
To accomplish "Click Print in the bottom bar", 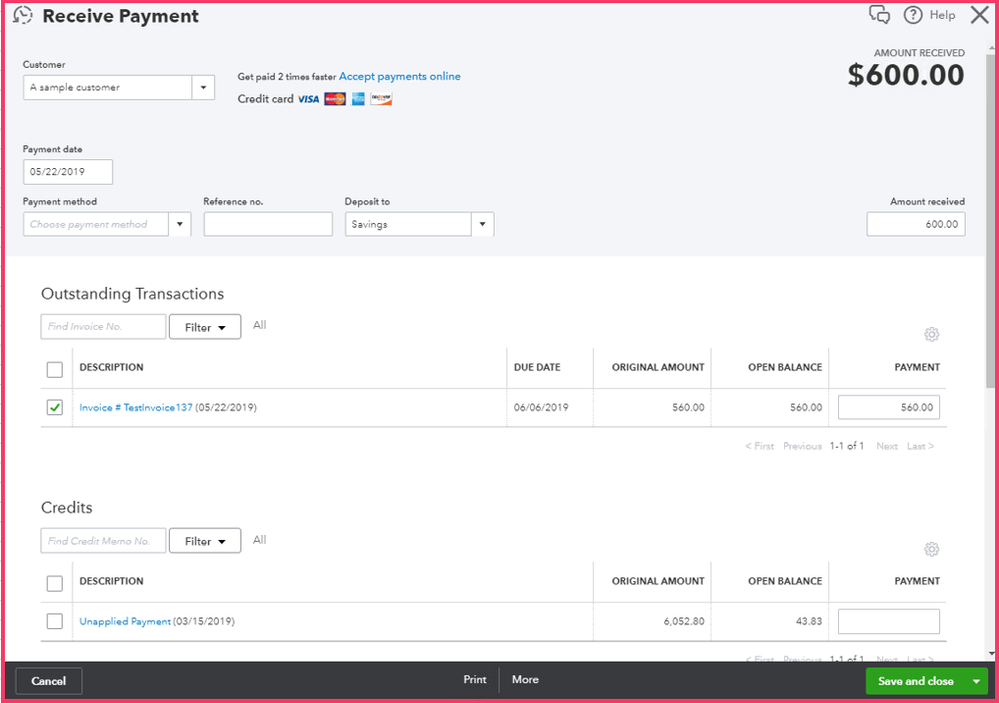I will 475,679.
